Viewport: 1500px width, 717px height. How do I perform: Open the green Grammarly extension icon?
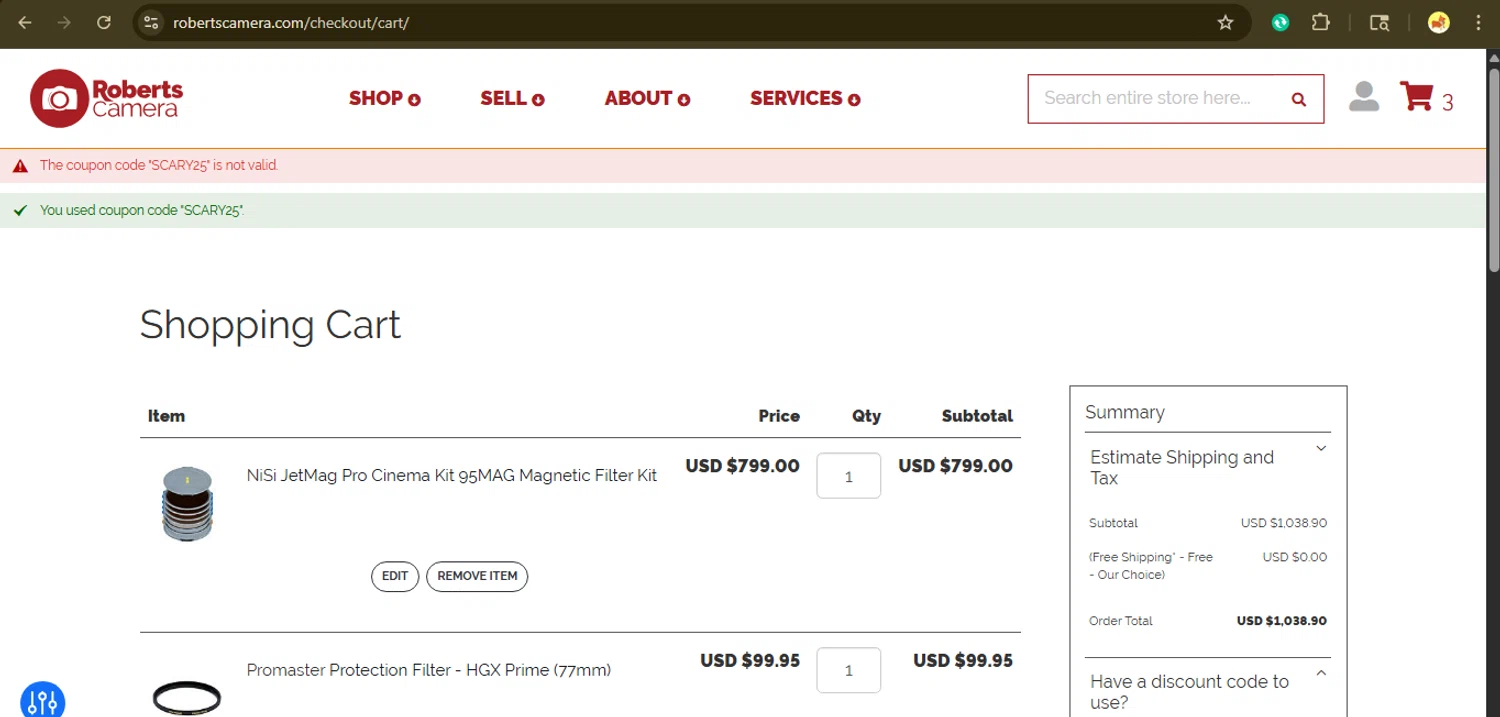pos(1280,23)
